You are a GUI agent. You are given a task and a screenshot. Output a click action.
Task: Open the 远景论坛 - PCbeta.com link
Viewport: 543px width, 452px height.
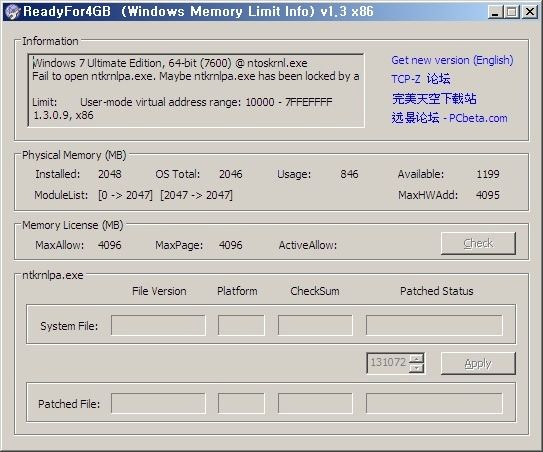pyautogui.click(x=449, y=118)
